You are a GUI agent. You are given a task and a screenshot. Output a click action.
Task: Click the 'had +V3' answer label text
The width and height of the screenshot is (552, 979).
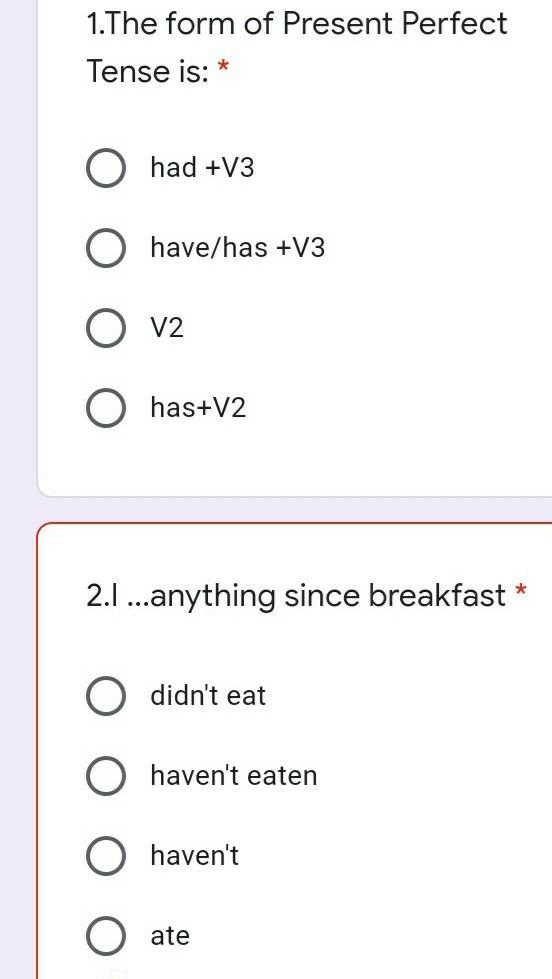(202, 168)
